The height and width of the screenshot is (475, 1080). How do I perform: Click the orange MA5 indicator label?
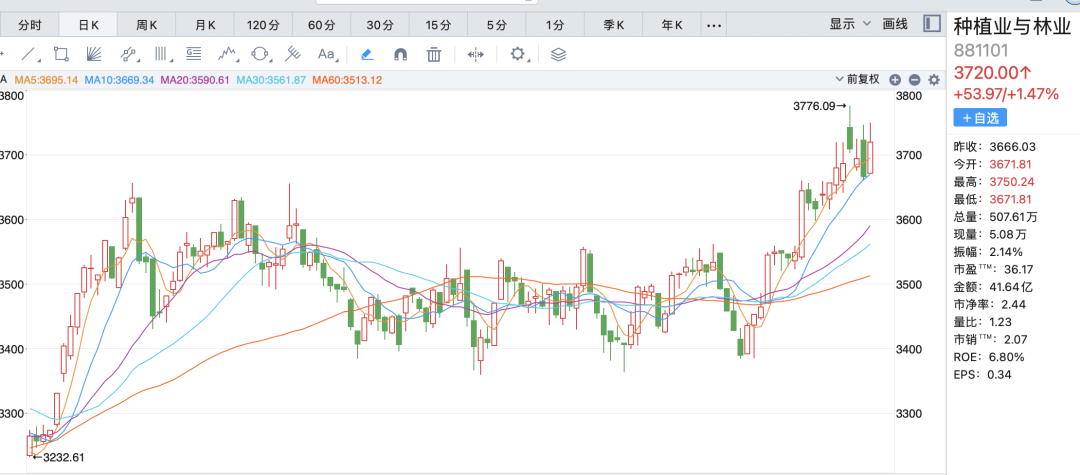click(x=46, y=80)
